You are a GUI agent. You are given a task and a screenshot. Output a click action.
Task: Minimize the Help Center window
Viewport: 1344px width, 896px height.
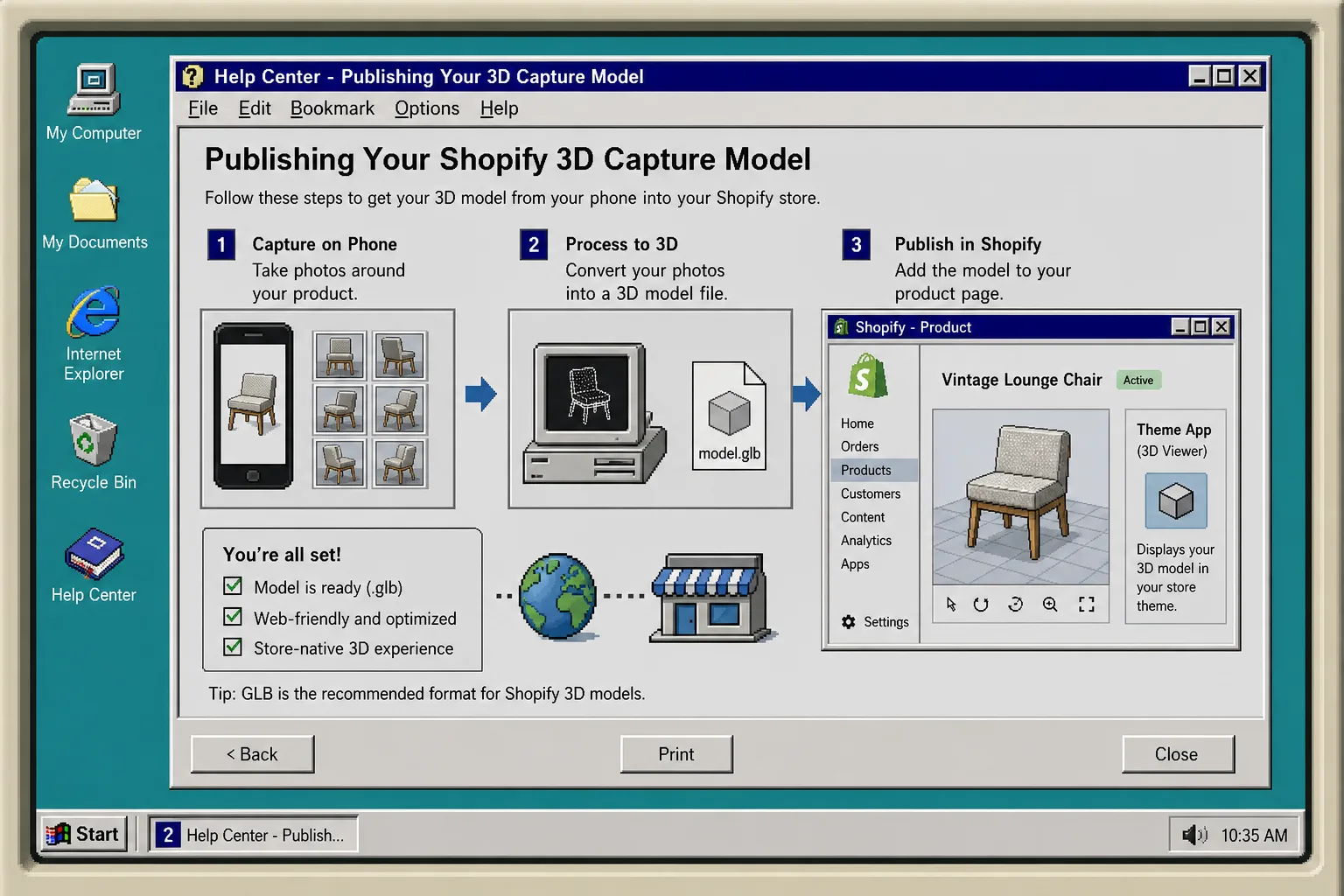coord(1200,76)
